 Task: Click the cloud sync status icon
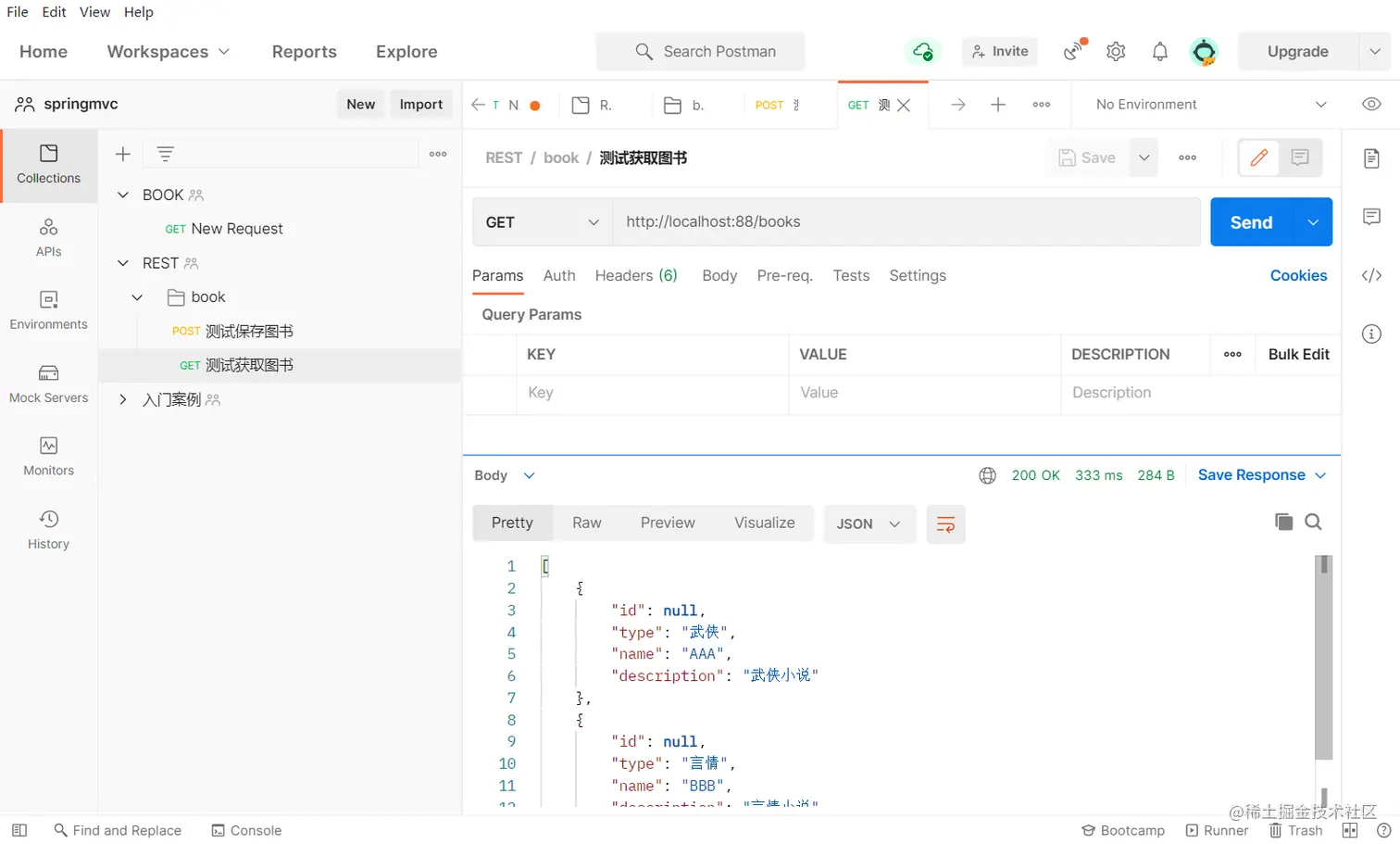[922, 52]
